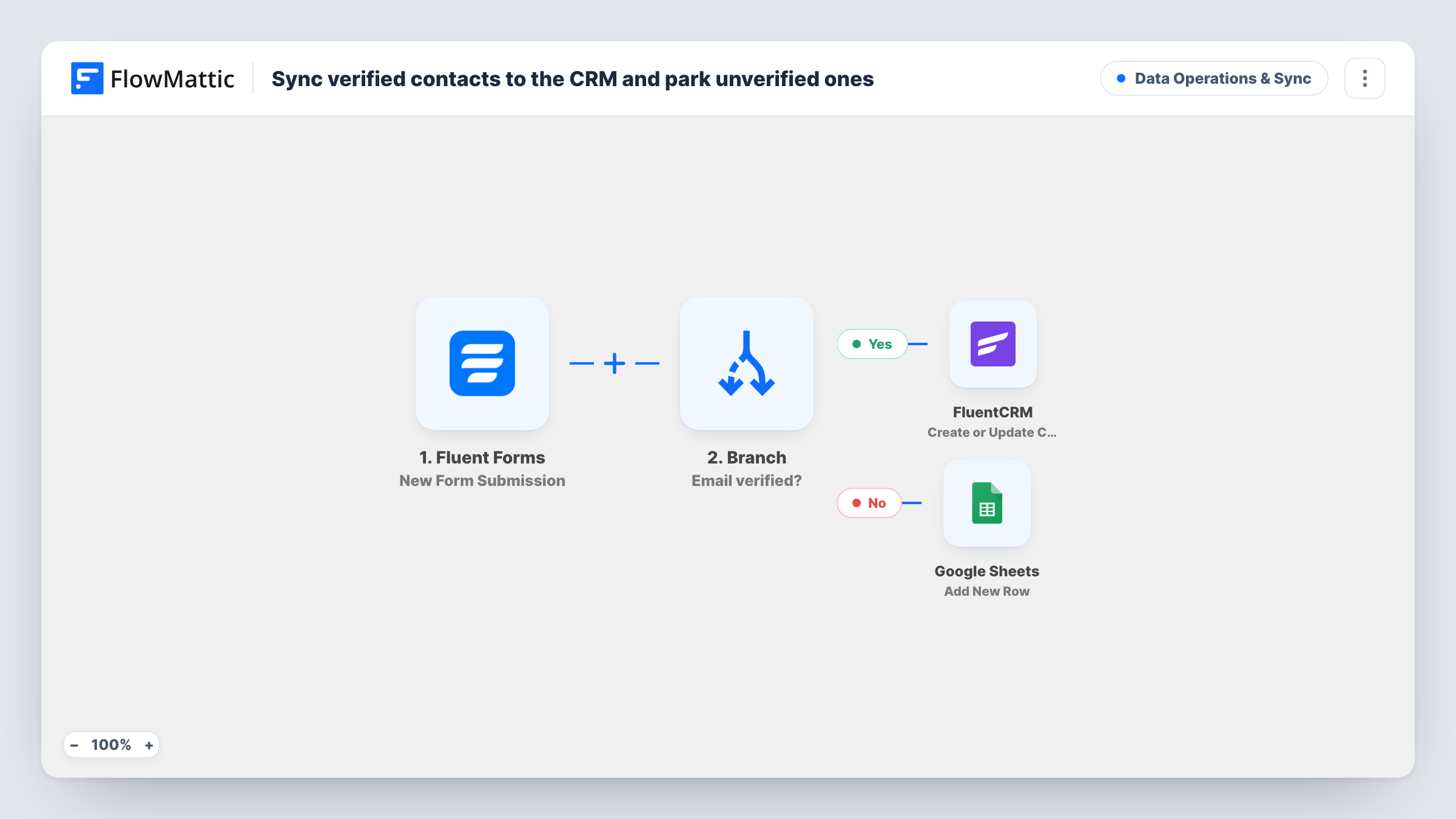The image size is (1456, 819).
Task: Click the FlowMattic logo
Action: [153, 78]
